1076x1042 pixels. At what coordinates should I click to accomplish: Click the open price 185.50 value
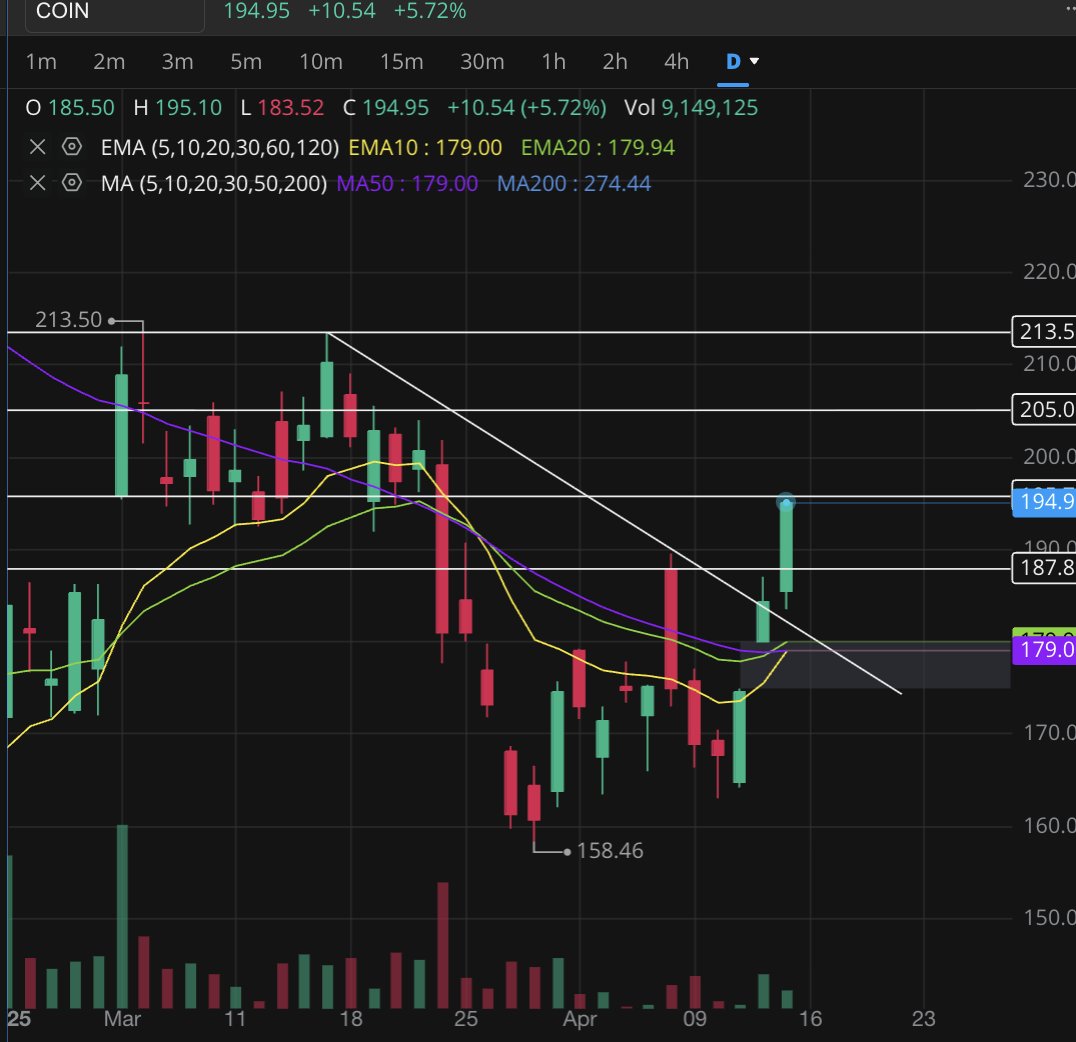[x=81, y=108]
